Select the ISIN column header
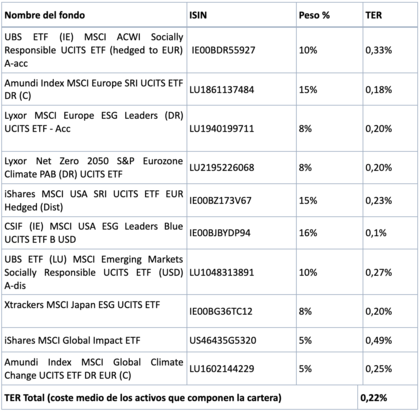The height and width of the screenshot is (411, 420). (198, 15)
